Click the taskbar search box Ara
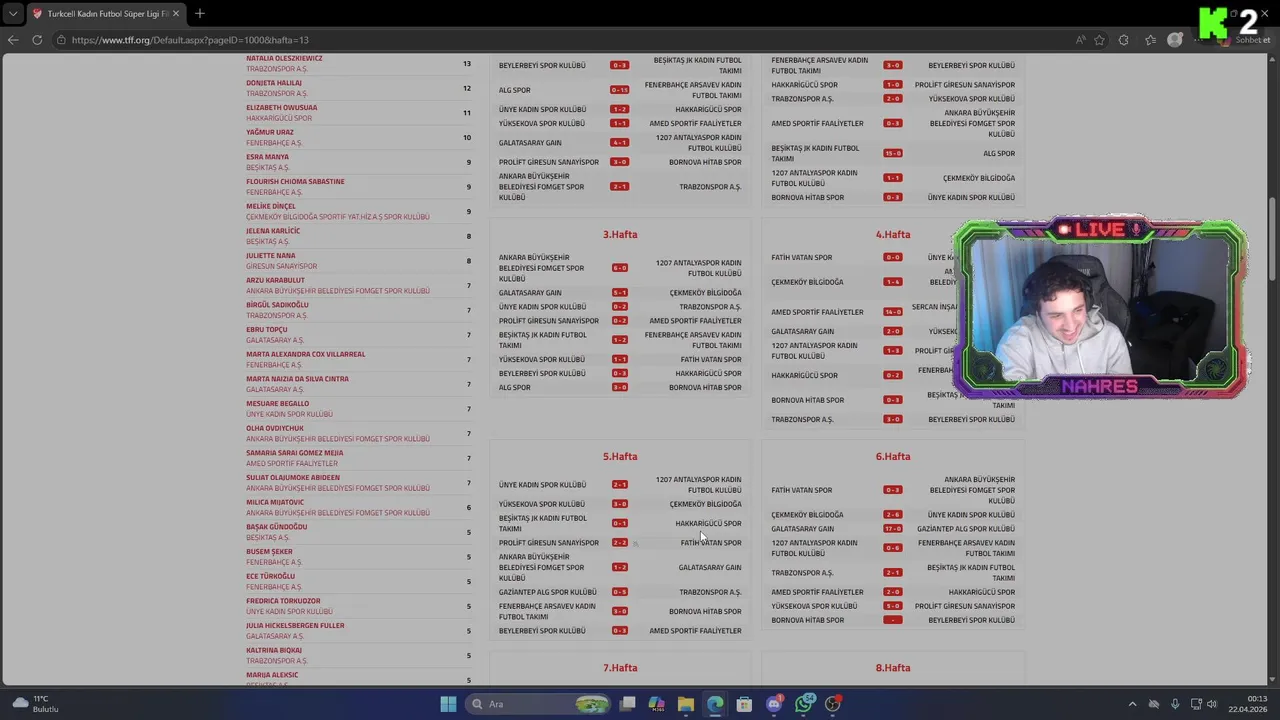 pyautogui.click(x=540, y=704)
